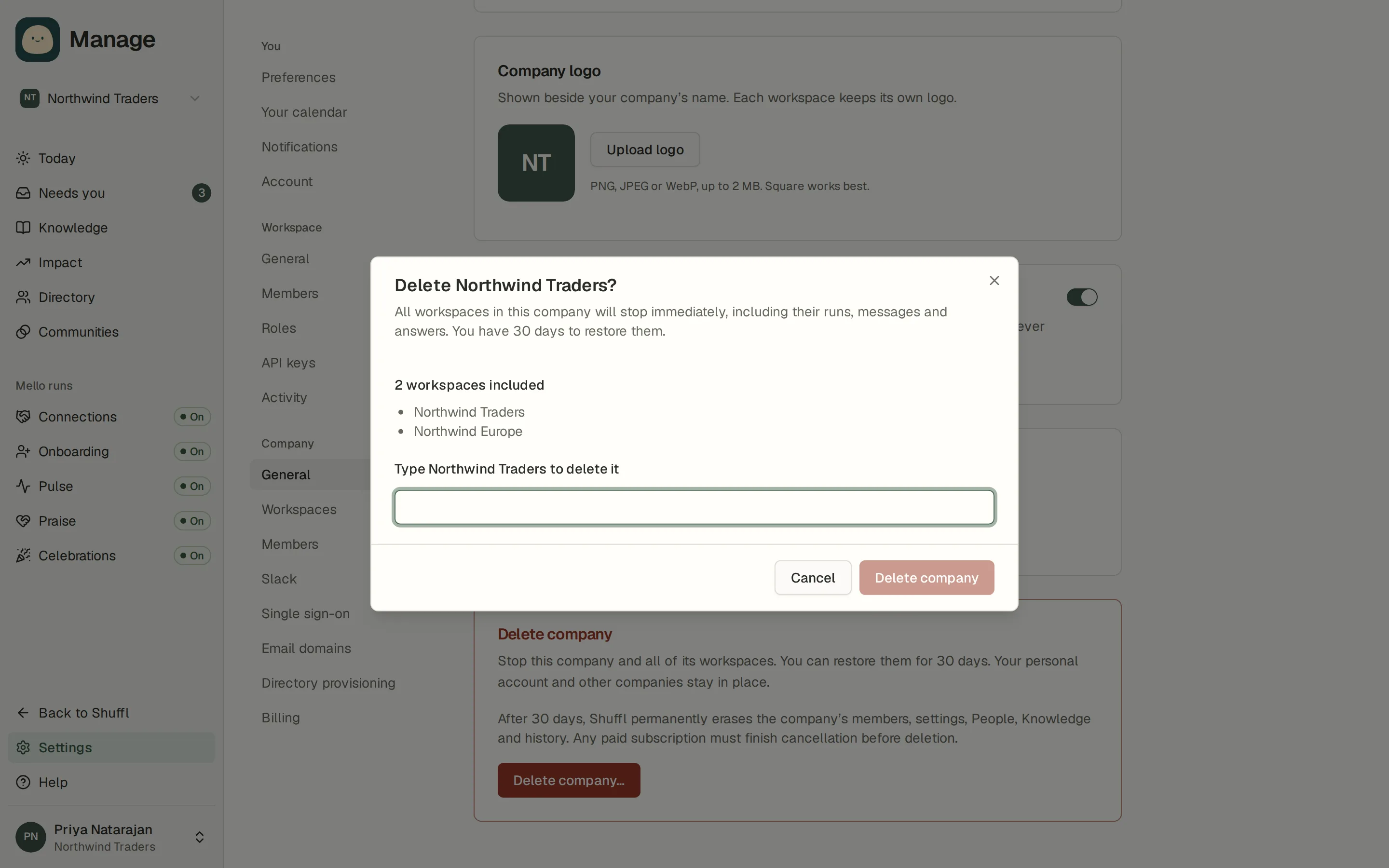
Task: Click the Connections handshake icon
Action: (23, 417)
